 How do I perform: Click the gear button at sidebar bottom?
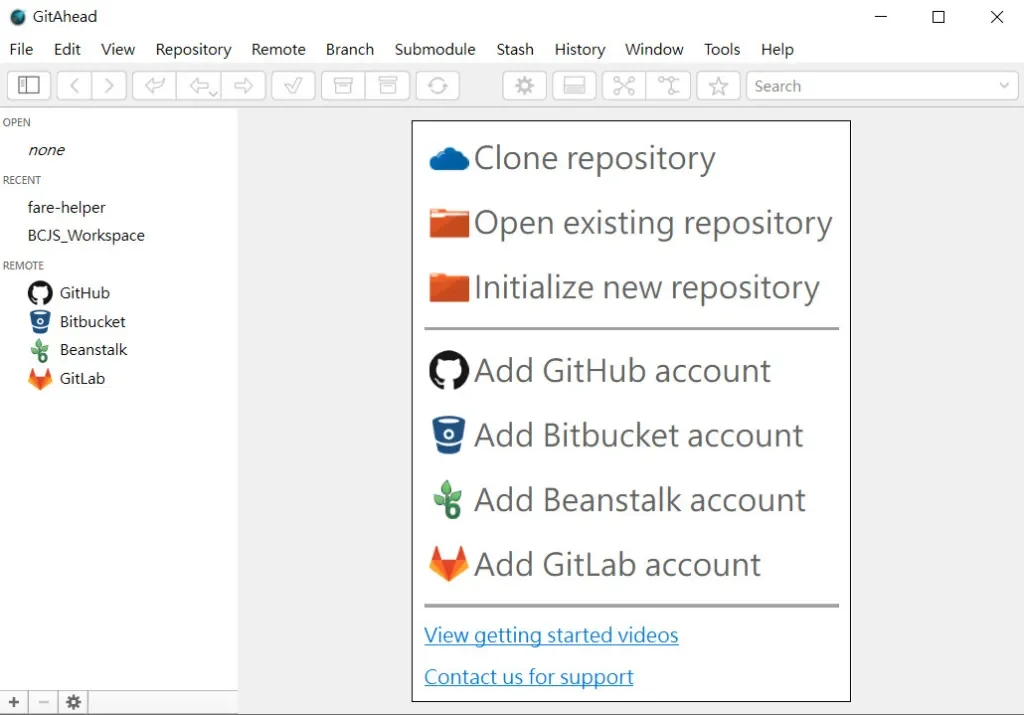(73, 703)
